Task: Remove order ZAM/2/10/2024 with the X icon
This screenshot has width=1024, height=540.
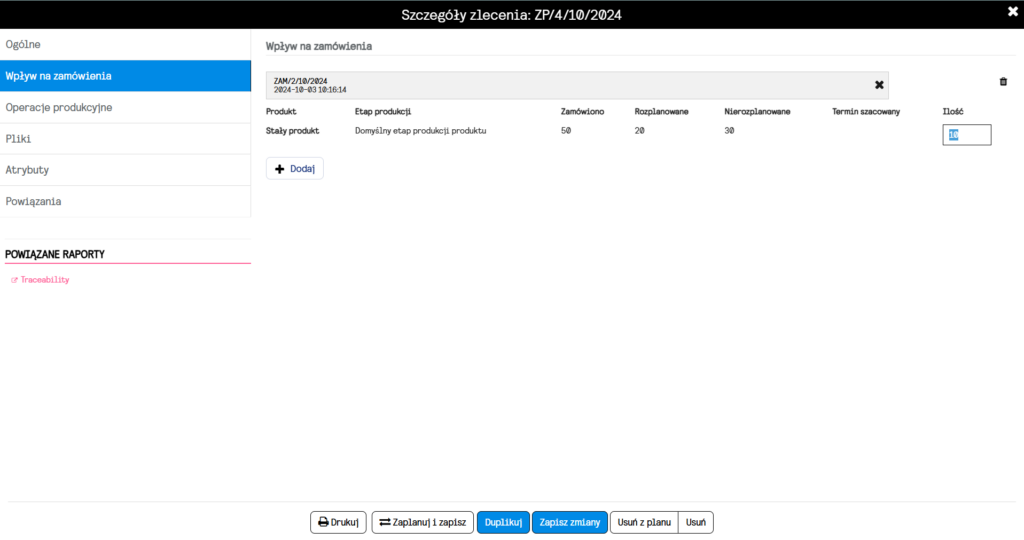Action: (x=879, y=85)
